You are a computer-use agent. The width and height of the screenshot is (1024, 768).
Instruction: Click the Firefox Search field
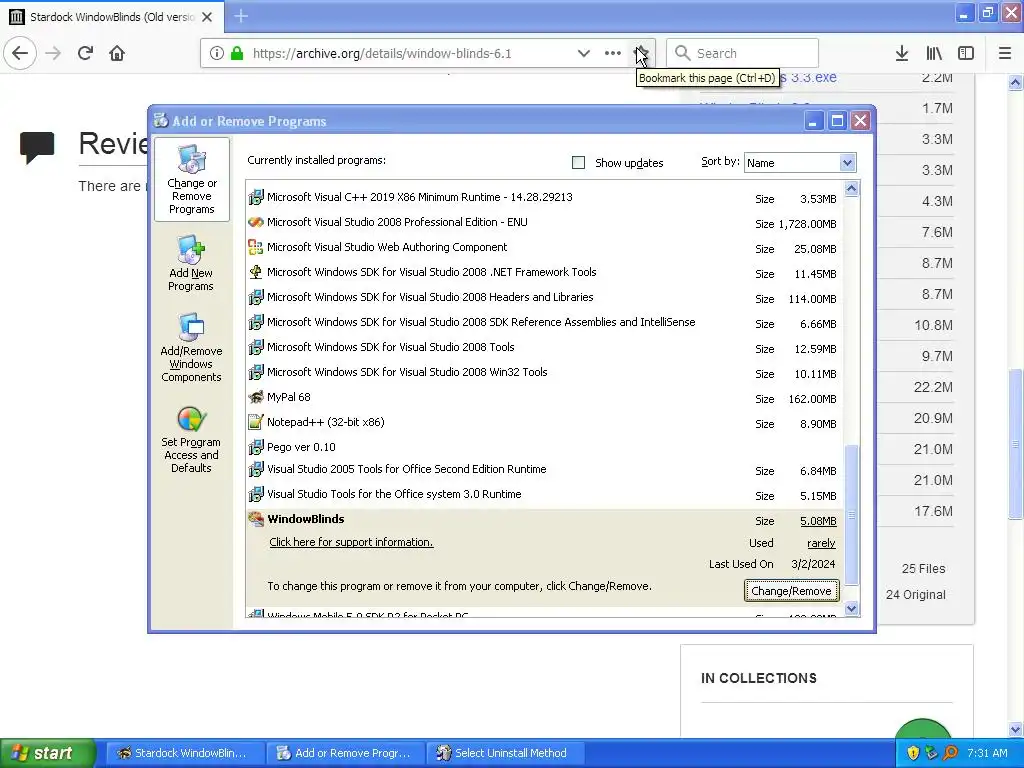(x=742, y=53)
